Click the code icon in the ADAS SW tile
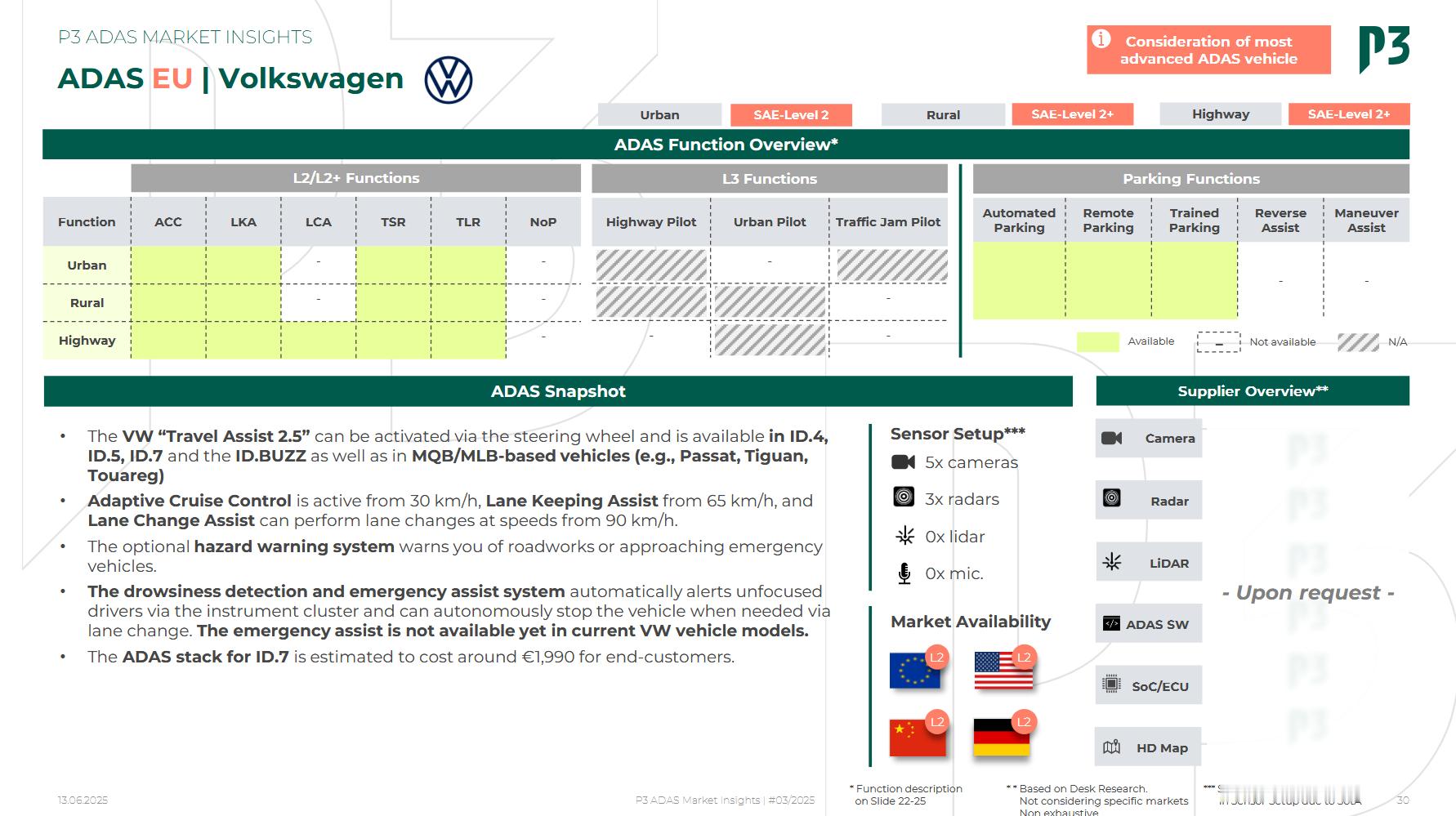This screenshot has width=1456, height=816. pos(1111,623)
